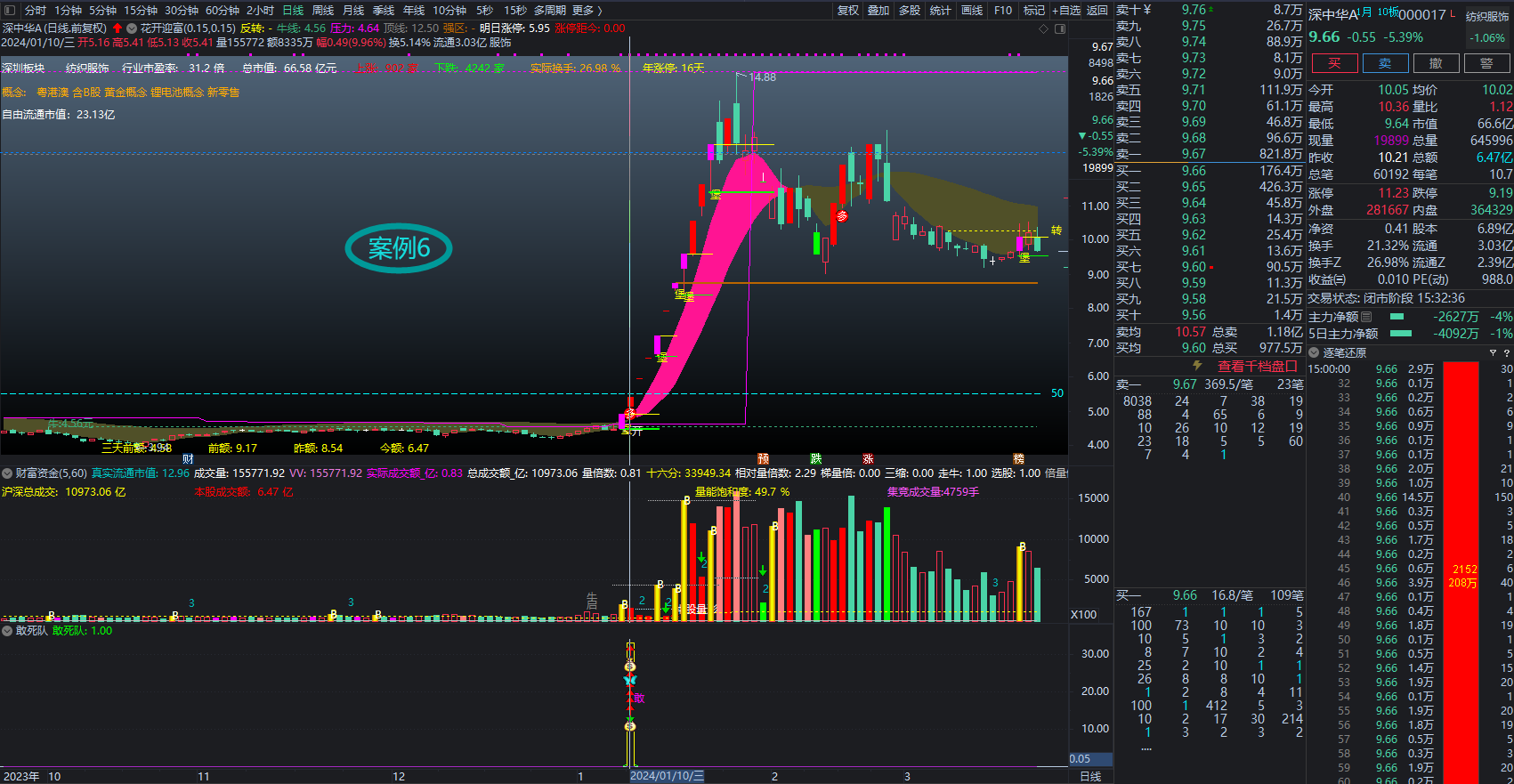Click the lightning icon beside 查看千档盘口
The width and height of the screenshot is (1514, 784).
tap(1198, 366)
